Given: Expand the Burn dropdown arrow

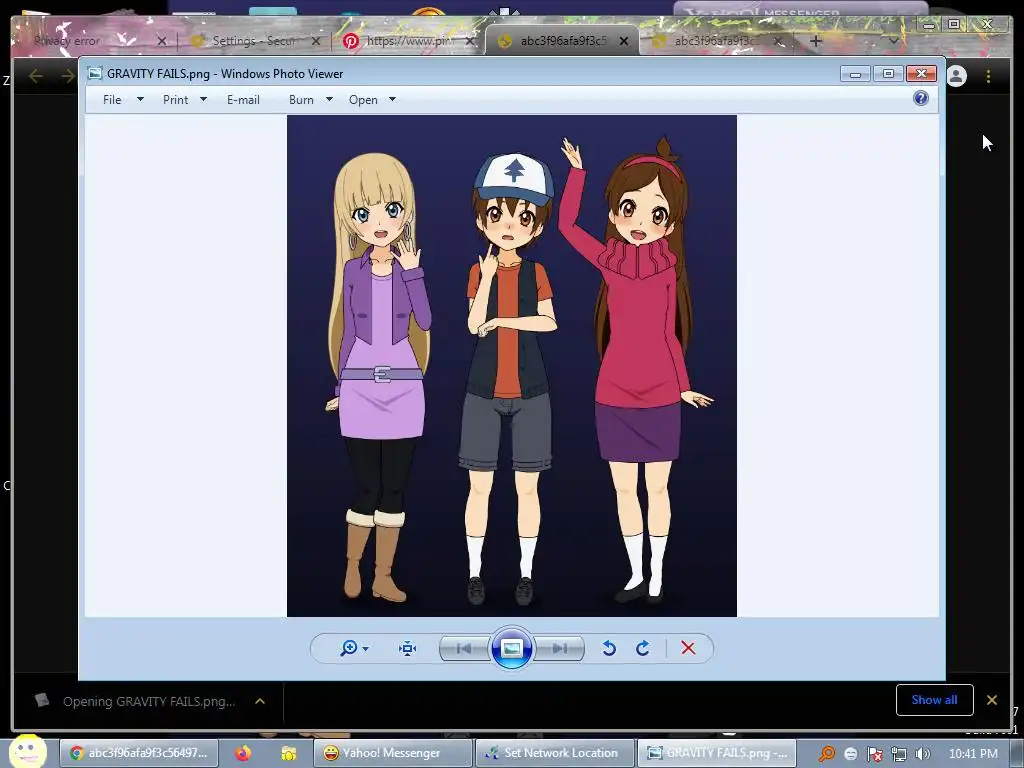Looking at the screenshot, I should click(329, 99).
